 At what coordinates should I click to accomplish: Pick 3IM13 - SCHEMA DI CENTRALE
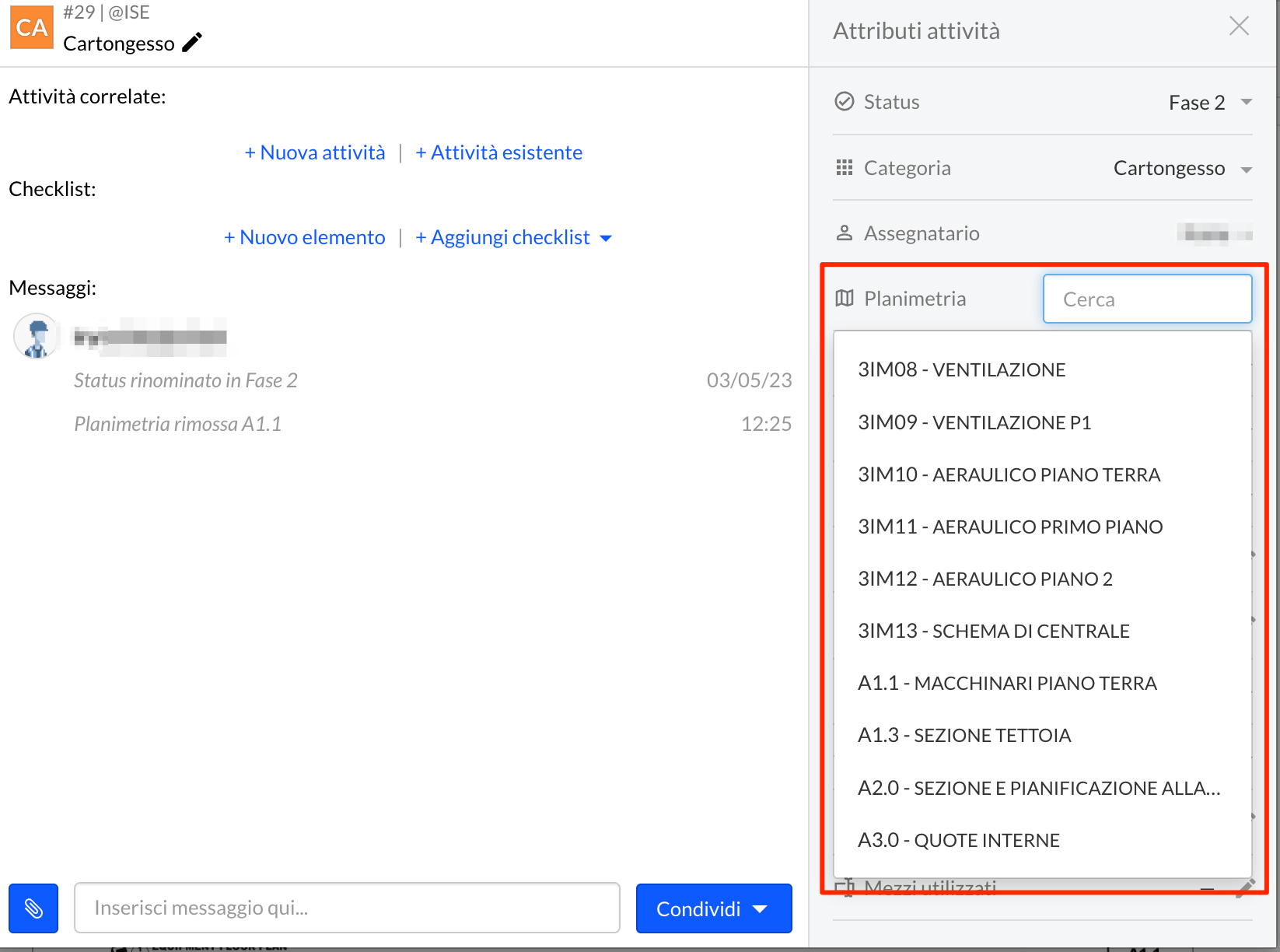click(1042, 631)
